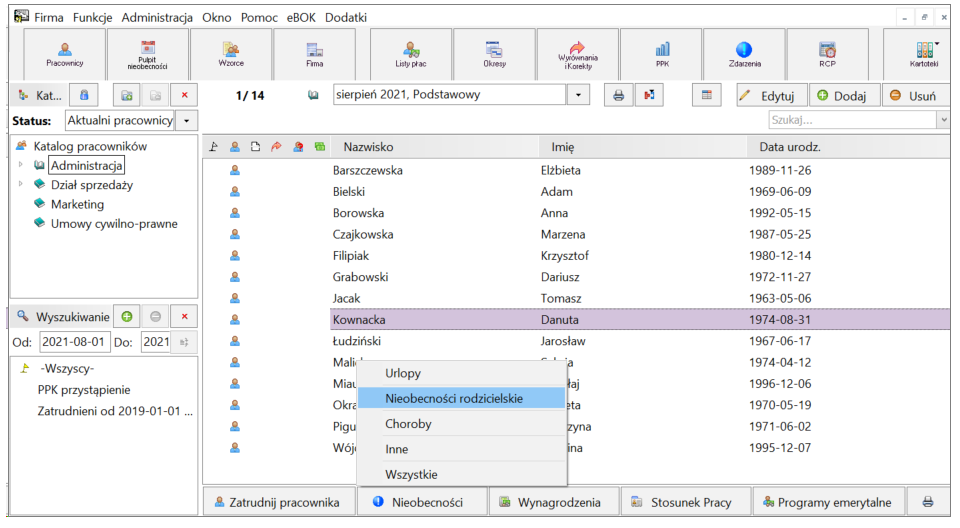Image resolution: width=960 pixels, height=528 pixels.
Task: Click green add search filter icon
Action: click(x=127, y=317)
